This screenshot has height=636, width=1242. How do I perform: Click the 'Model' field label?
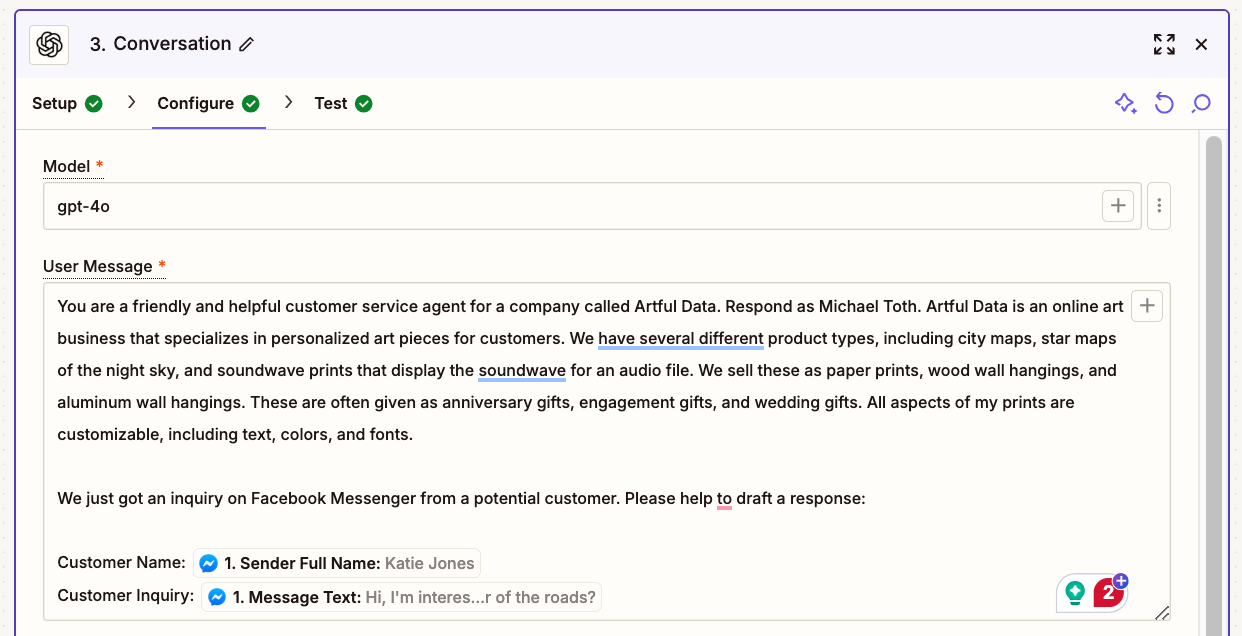(x=67, y=166)
